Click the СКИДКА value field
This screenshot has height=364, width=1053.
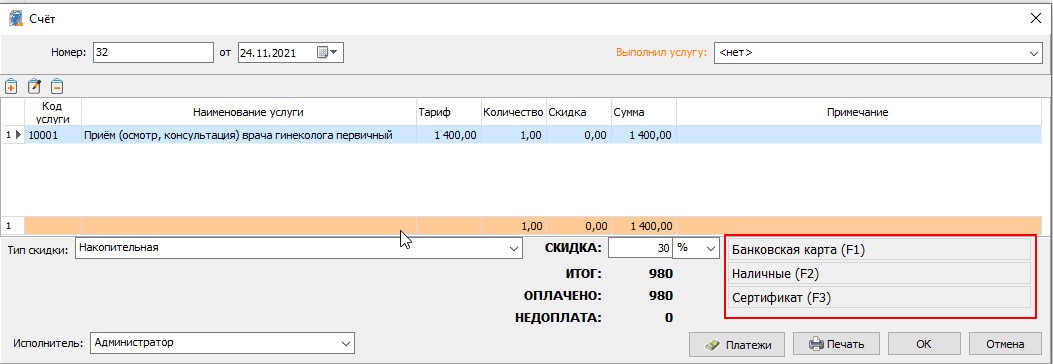pyautogui.click(x=641, y=248)
